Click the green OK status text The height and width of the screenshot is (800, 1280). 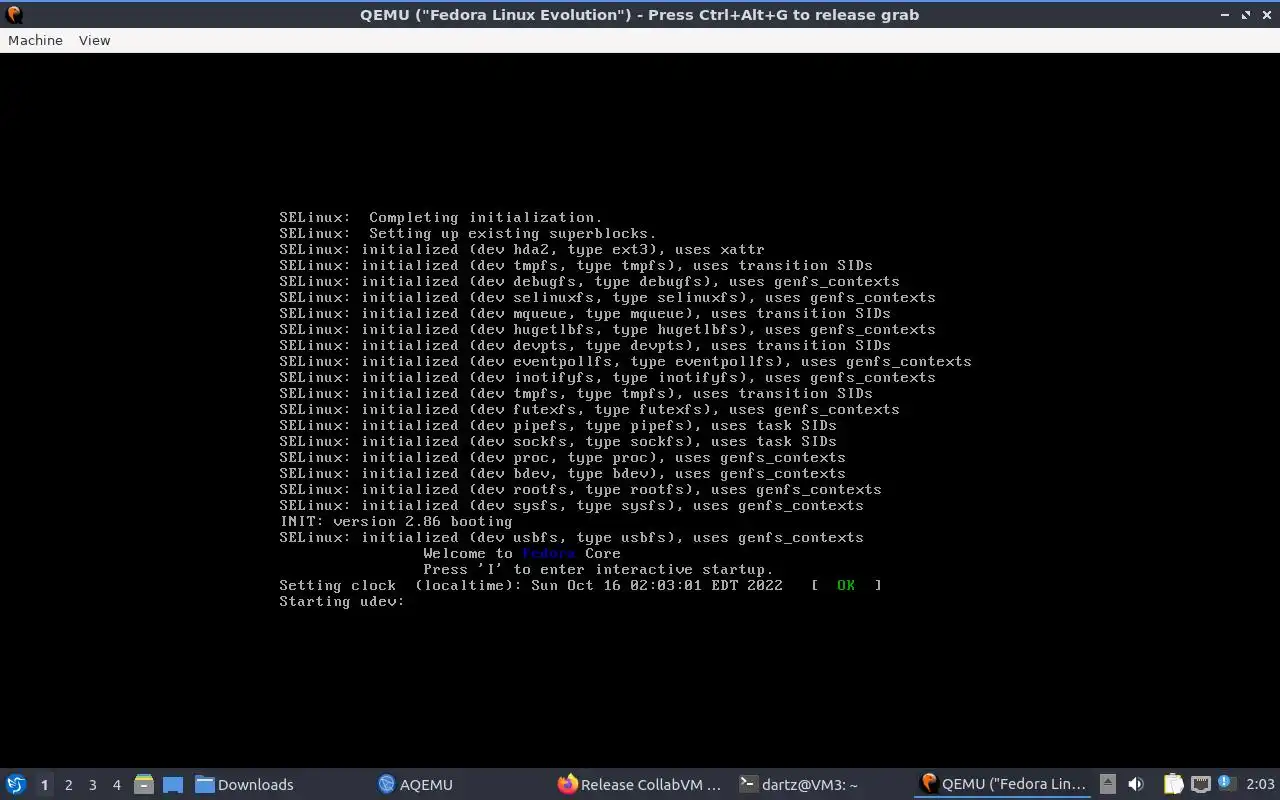coord(846,585)
